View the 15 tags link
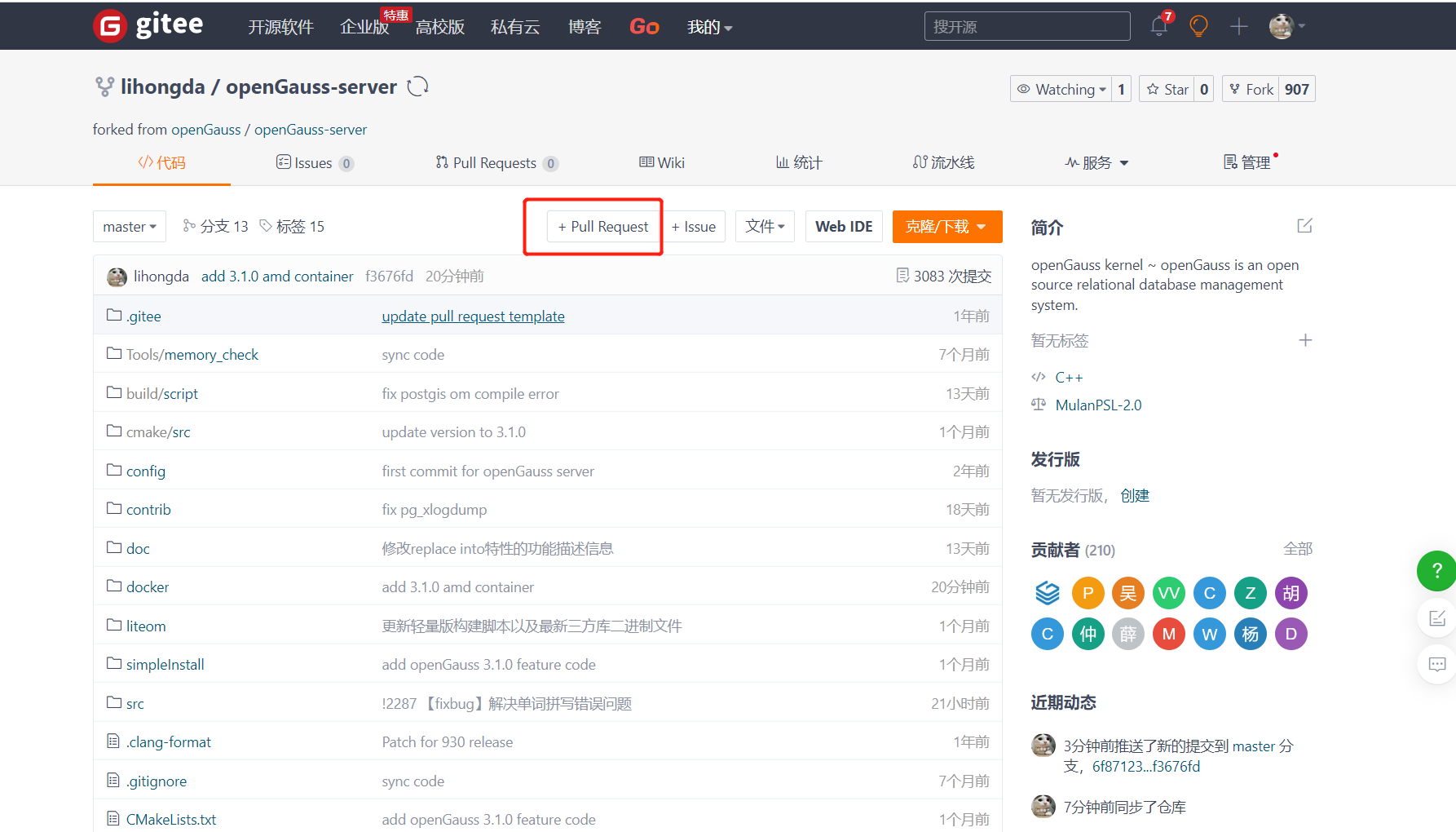 tap(292, 227)
